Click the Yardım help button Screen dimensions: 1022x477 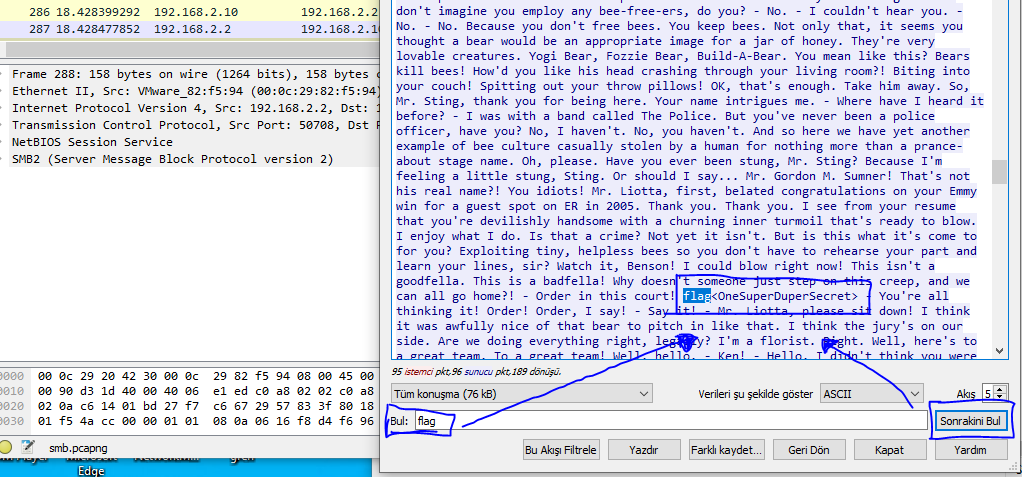click(x=970, y=450)
